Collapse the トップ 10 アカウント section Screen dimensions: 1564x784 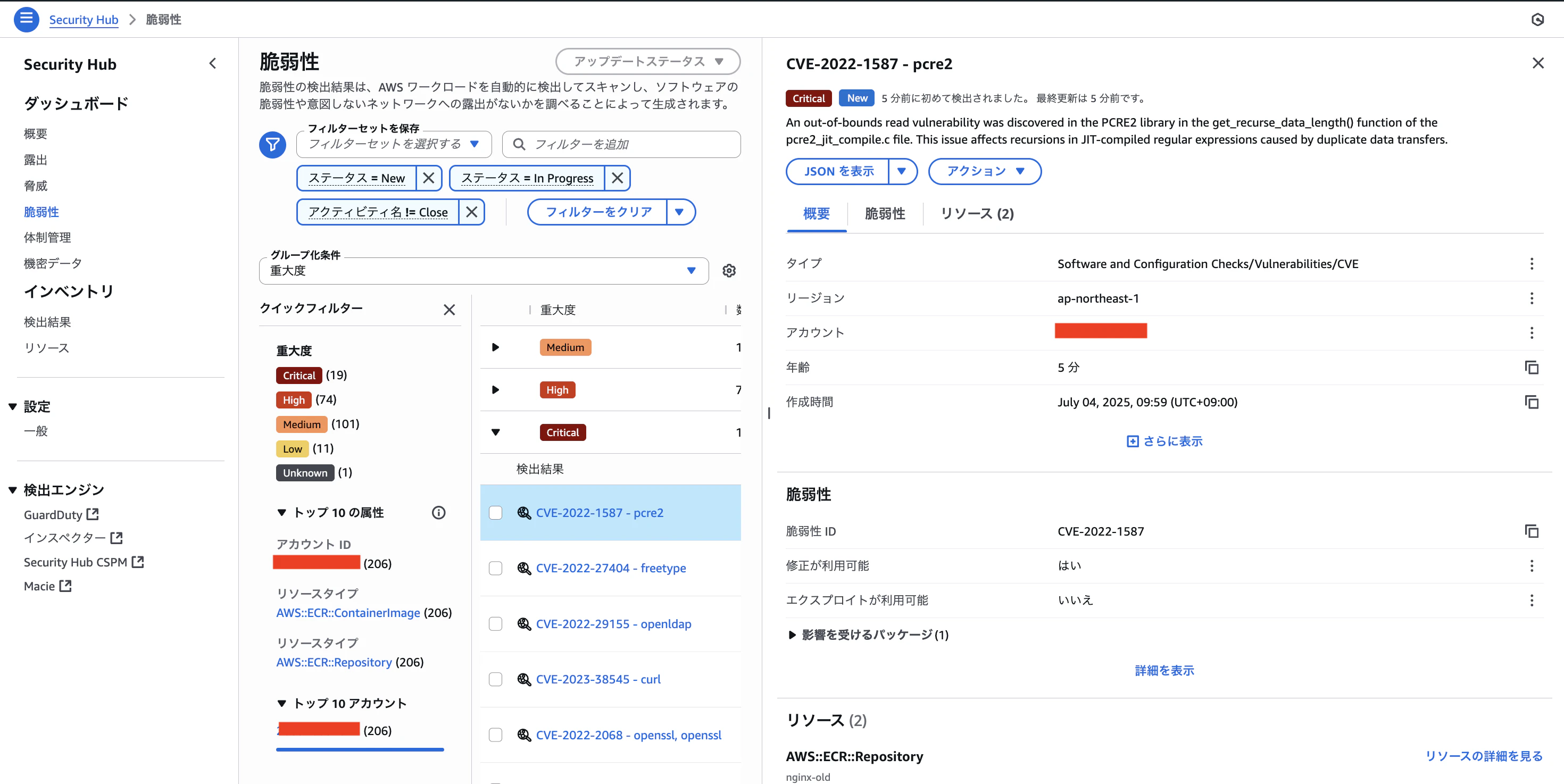click(282, 703)
